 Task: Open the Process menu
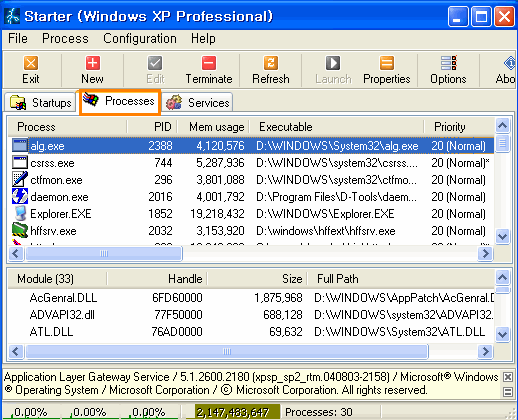(65, 39)
